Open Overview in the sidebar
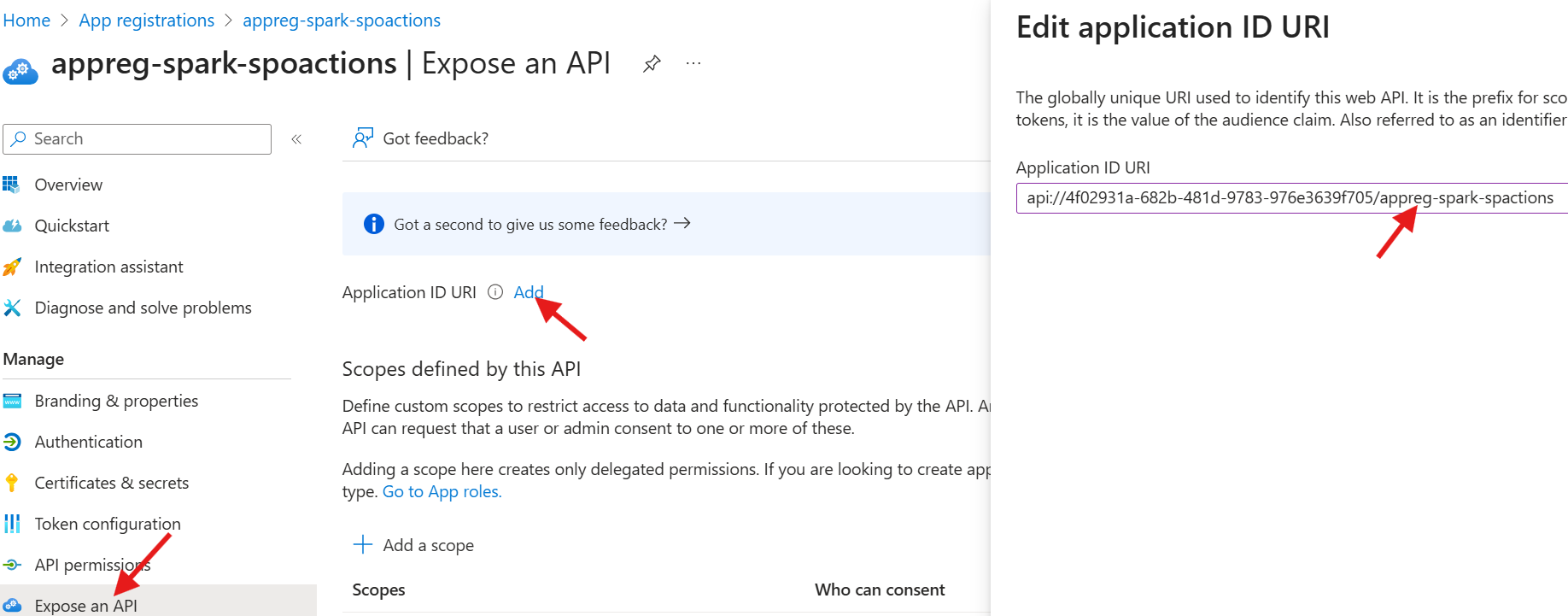 [x=68, y=185]
